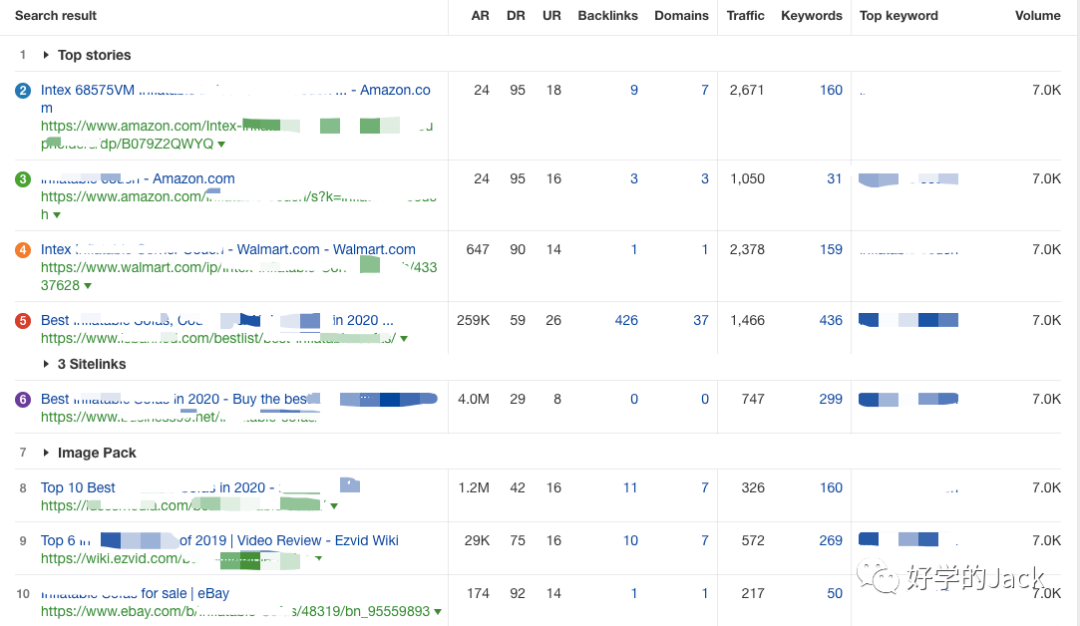
Task: Click the blue position 2 badge
Action: (23, 90)
